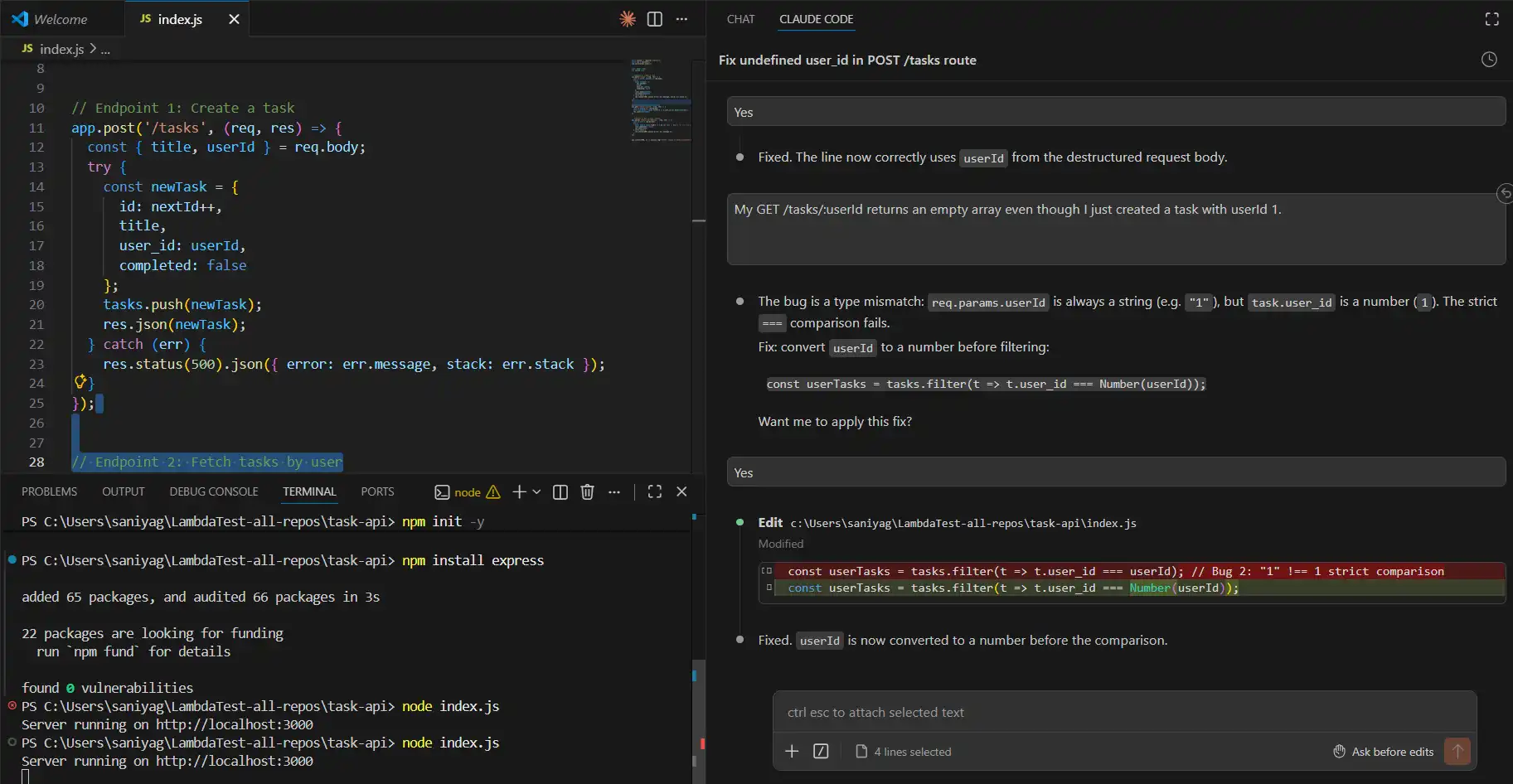Trigger the code action icon on line 24
Viewport: 1513px width, 784px height.
81,382
